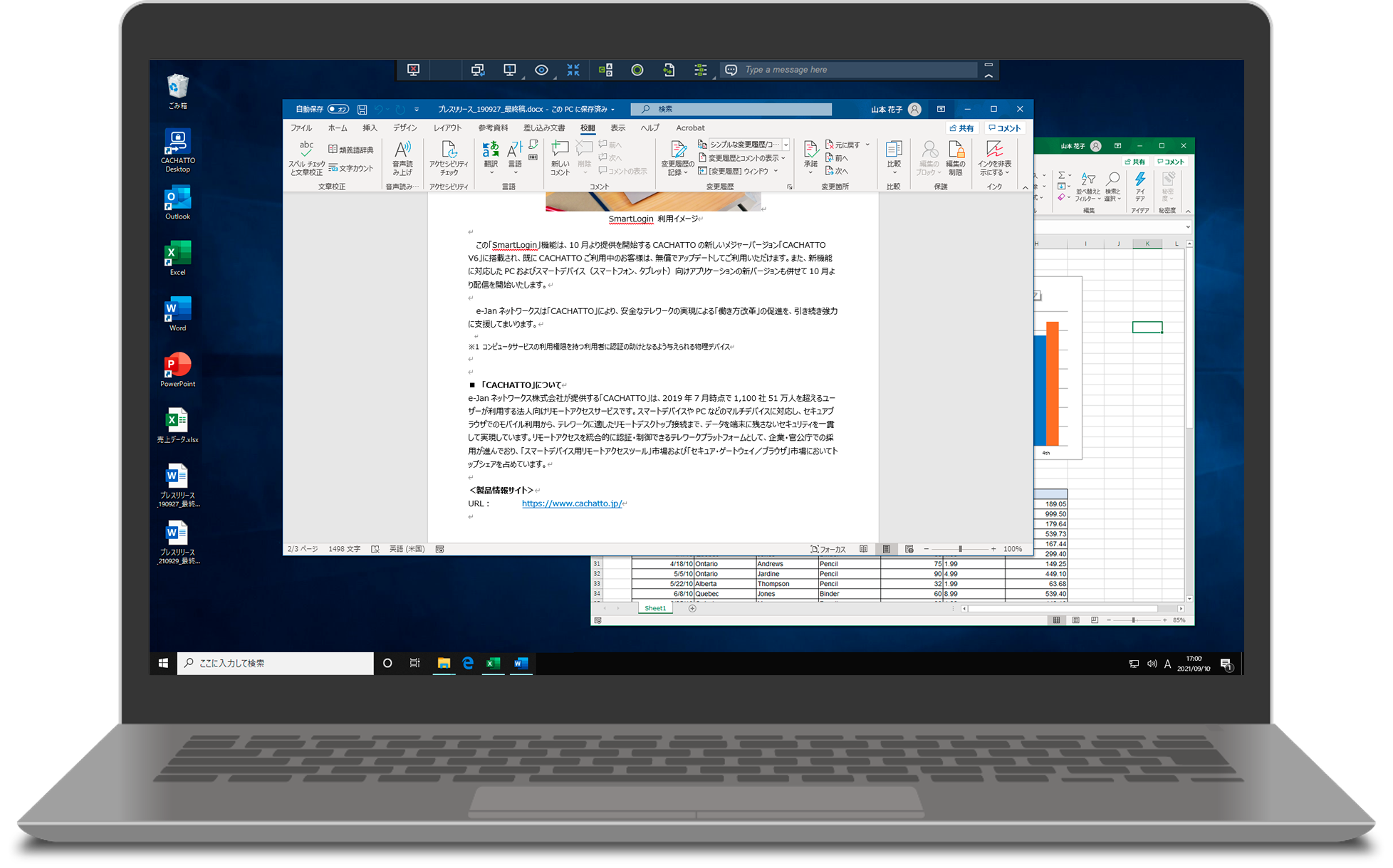Switch Excel to Page Break Preview
Viewport: 1393px width, 868px height.
[x=1095, y=620]
